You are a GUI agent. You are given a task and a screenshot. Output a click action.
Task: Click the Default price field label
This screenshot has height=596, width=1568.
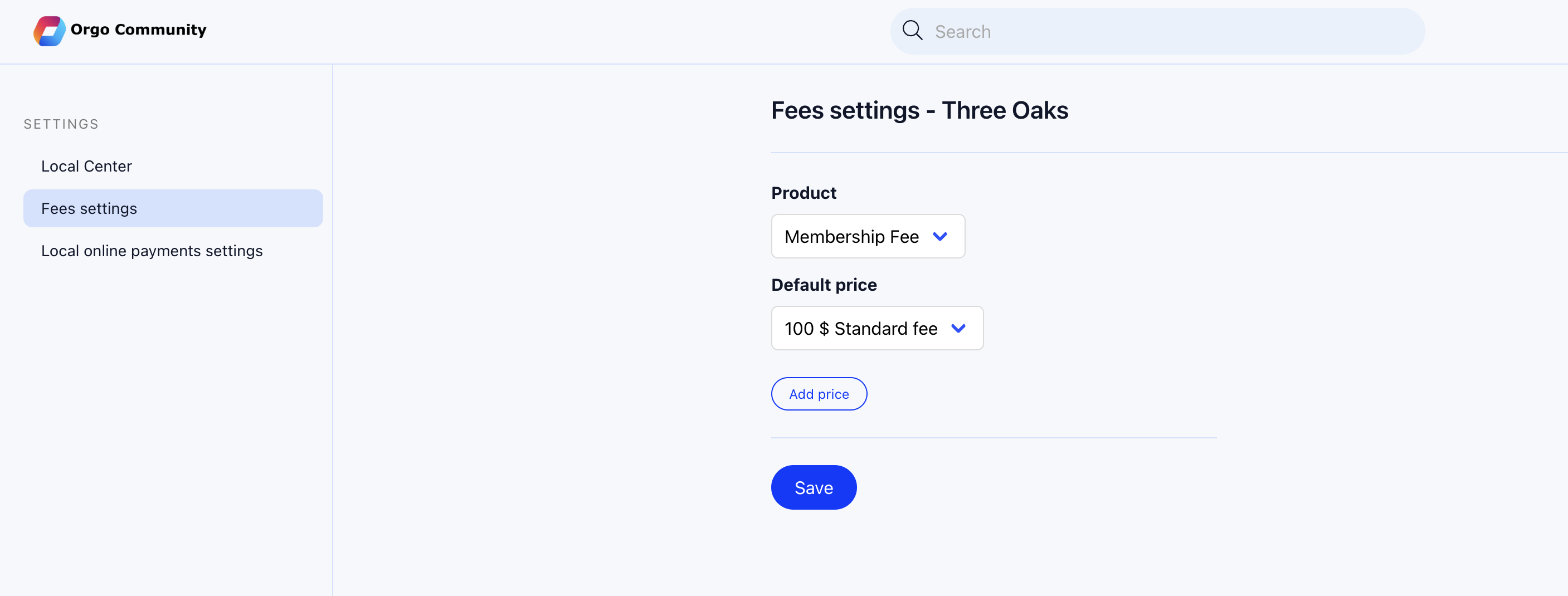coord(824,285)
